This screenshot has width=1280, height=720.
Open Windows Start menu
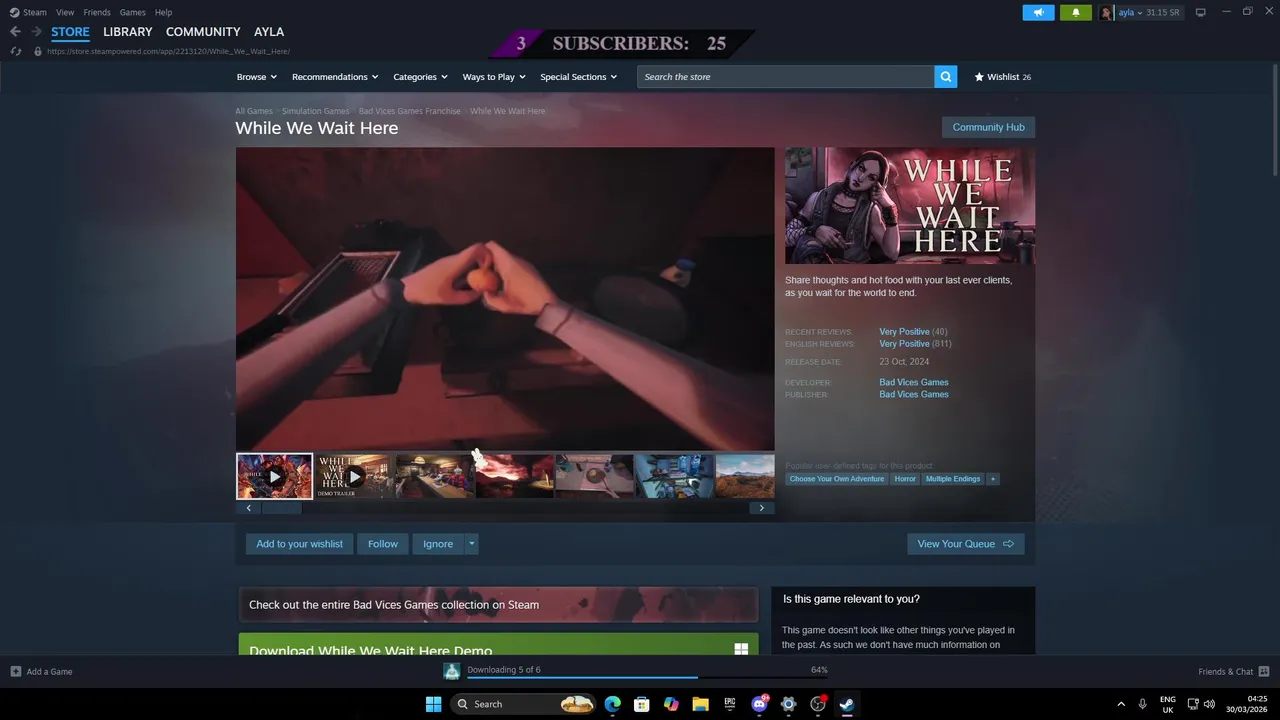pos(433,704)
